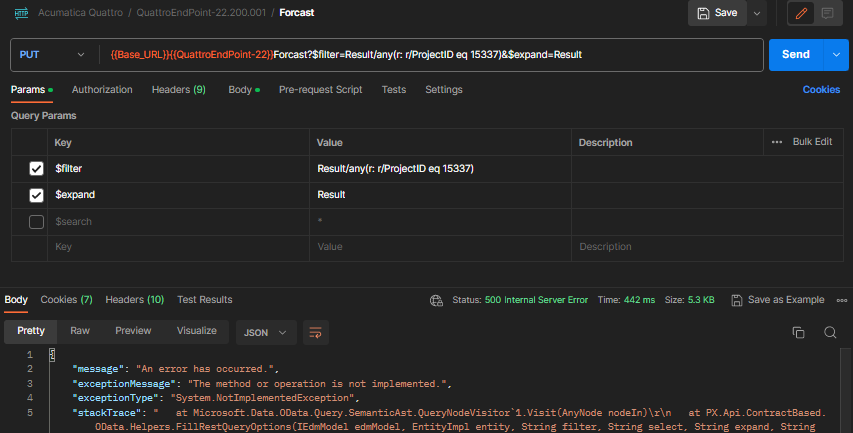Uncheck the $expand parameter checkbox
853x433 pixels.
pyautogui.click(x=36, y=195)
